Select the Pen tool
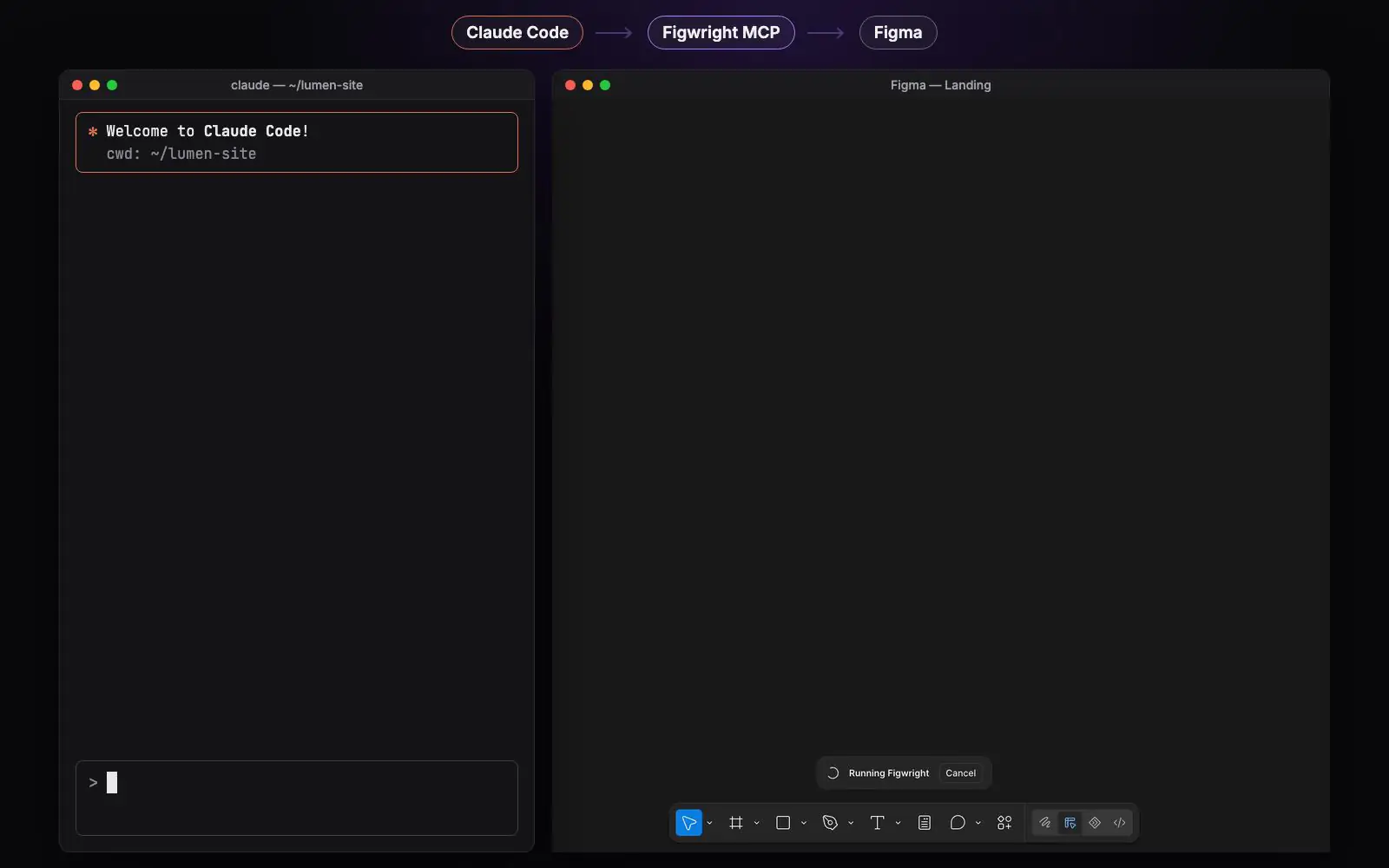This screenshot has width=1389, height=868. pyautogui.click(x=830, y=823)
